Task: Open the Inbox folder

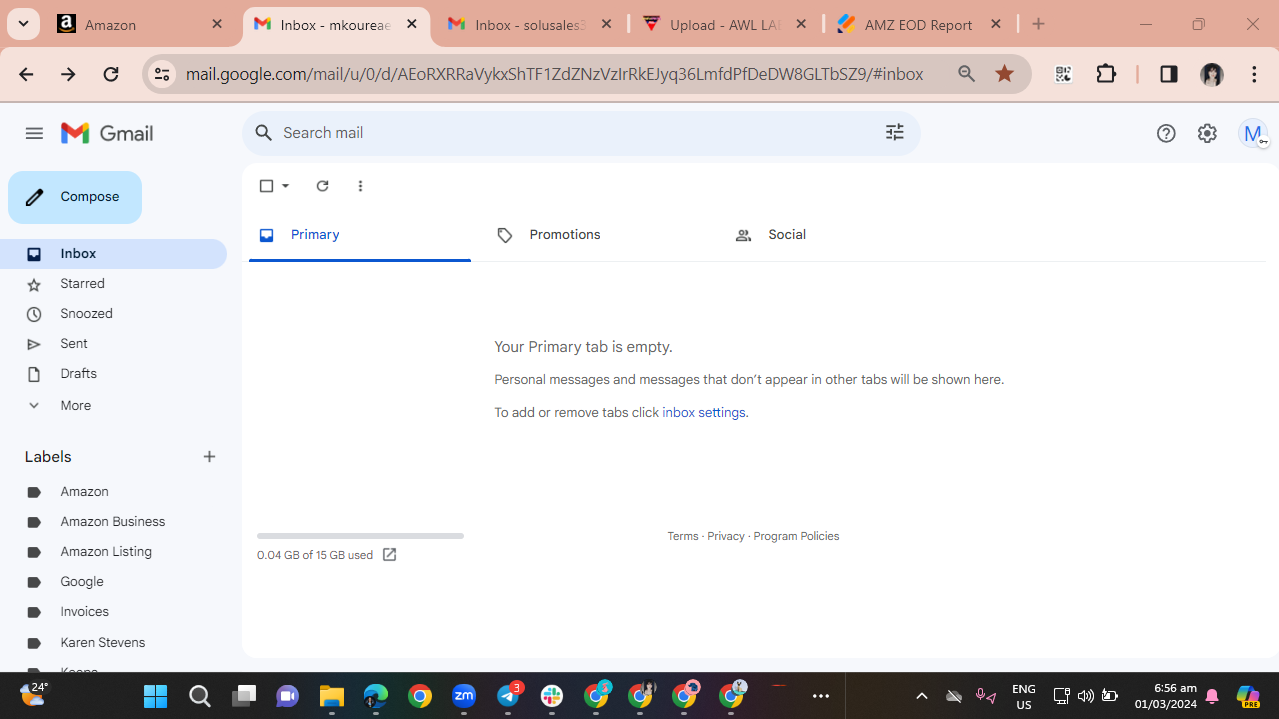Action: point(113,254)
